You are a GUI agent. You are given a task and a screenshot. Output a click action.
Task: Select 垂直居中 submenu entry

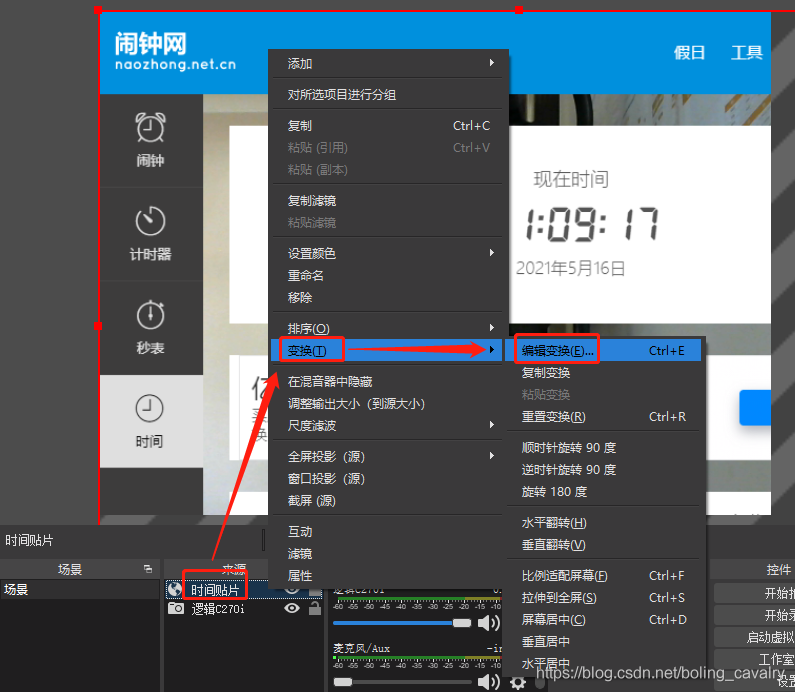(603, 642)
